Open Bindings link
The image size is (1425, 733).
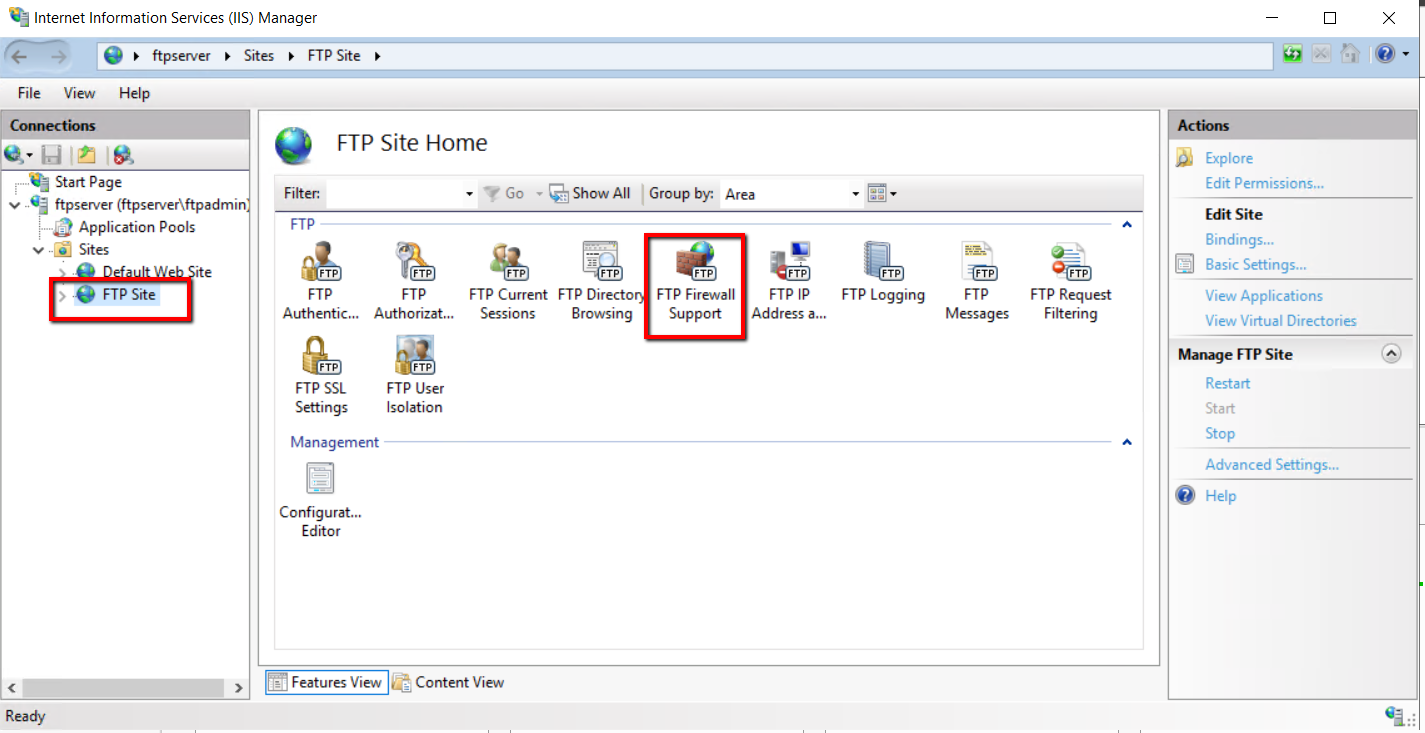[1239, 239]
